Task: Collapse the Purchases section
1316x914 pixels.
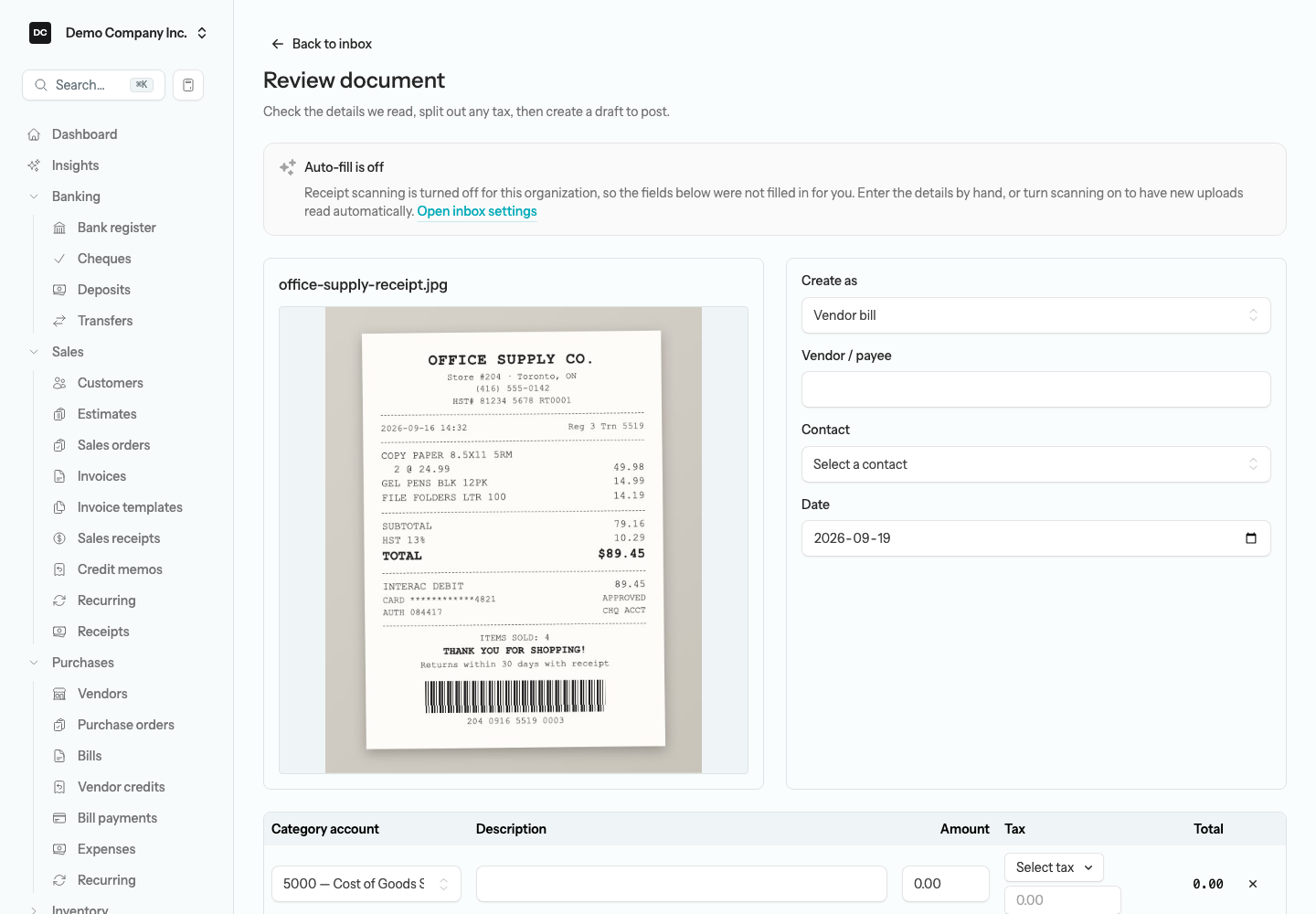Action: pos(34,663)
